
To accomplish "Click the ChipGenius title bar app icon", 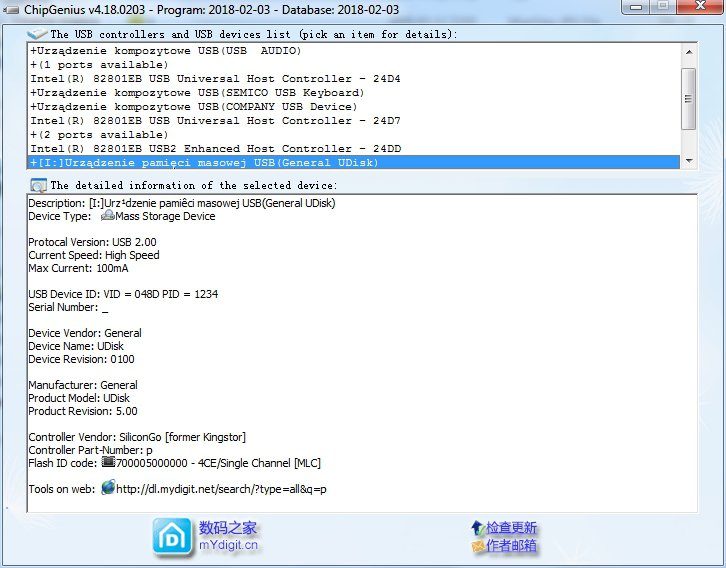I will coord(11,9).
